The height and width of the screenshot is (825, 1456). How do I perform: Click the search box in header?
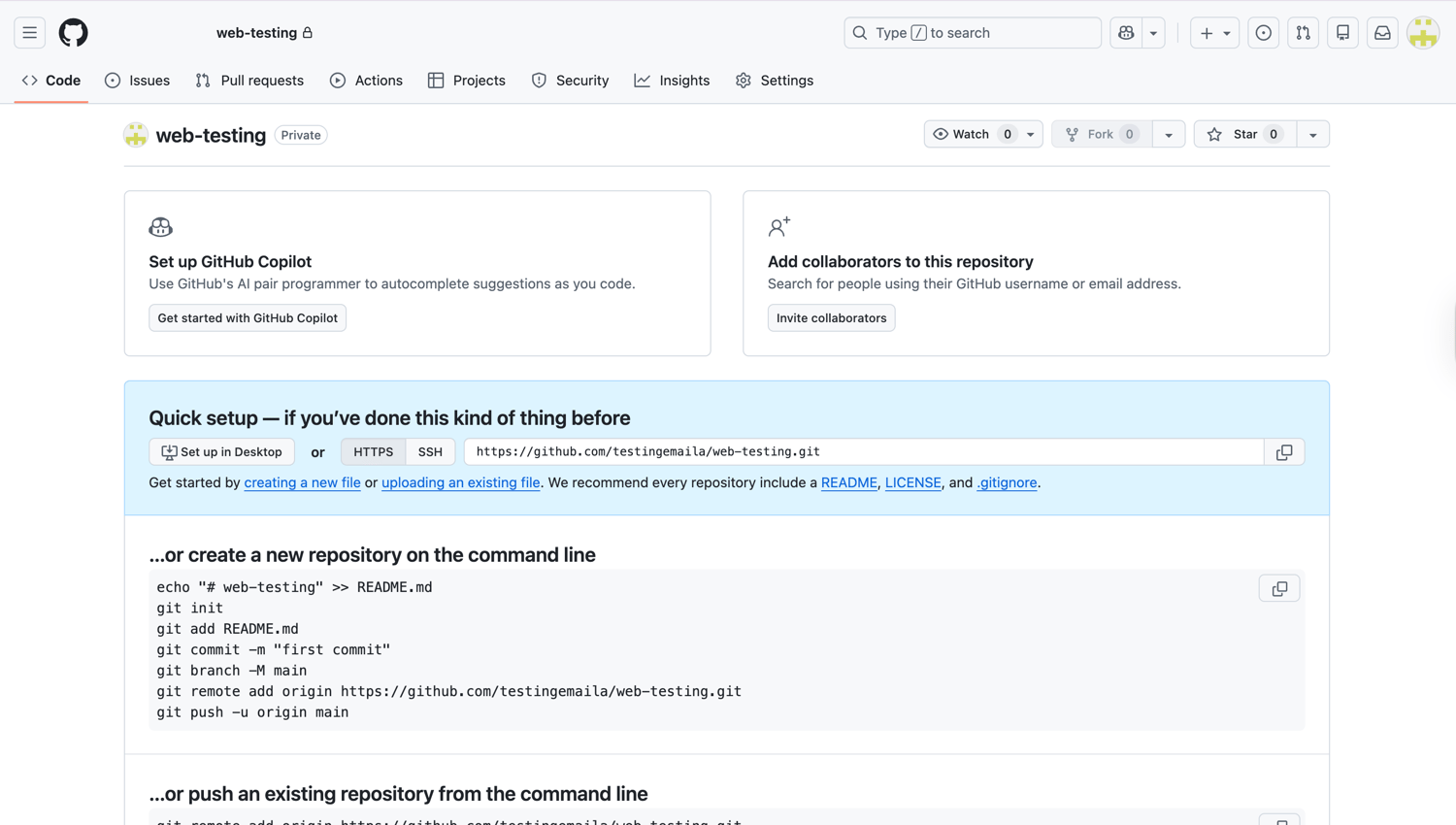(973, 33)
